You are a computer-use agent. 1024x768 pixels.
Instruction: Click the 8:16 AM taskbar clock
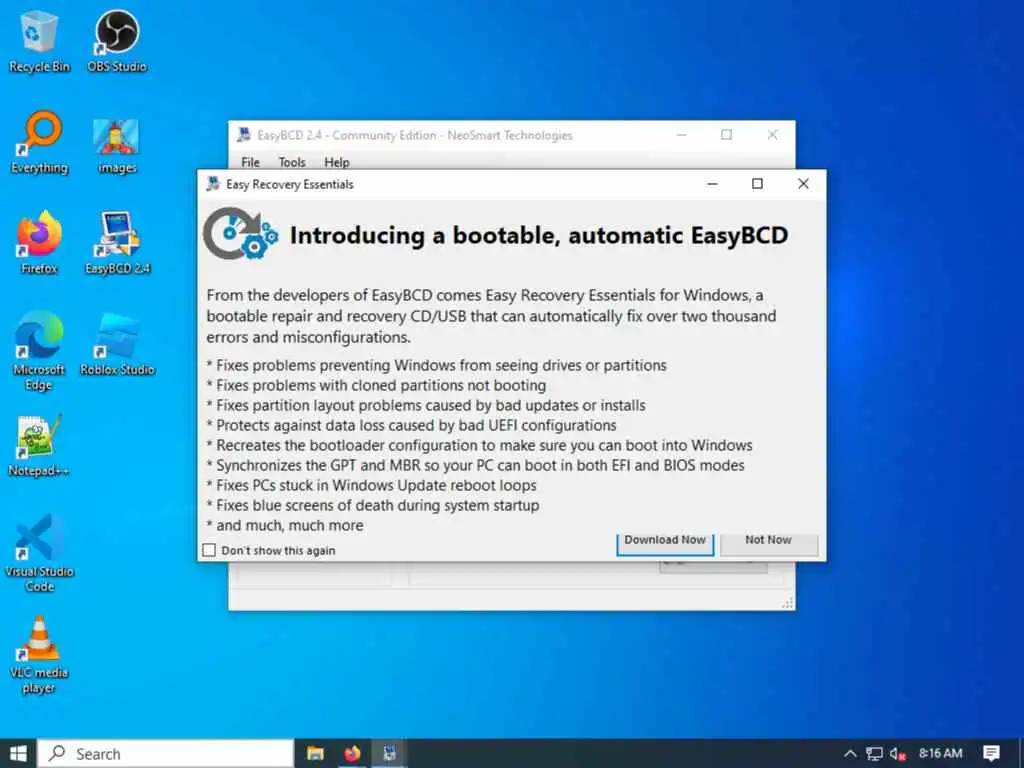click(940, 754)
